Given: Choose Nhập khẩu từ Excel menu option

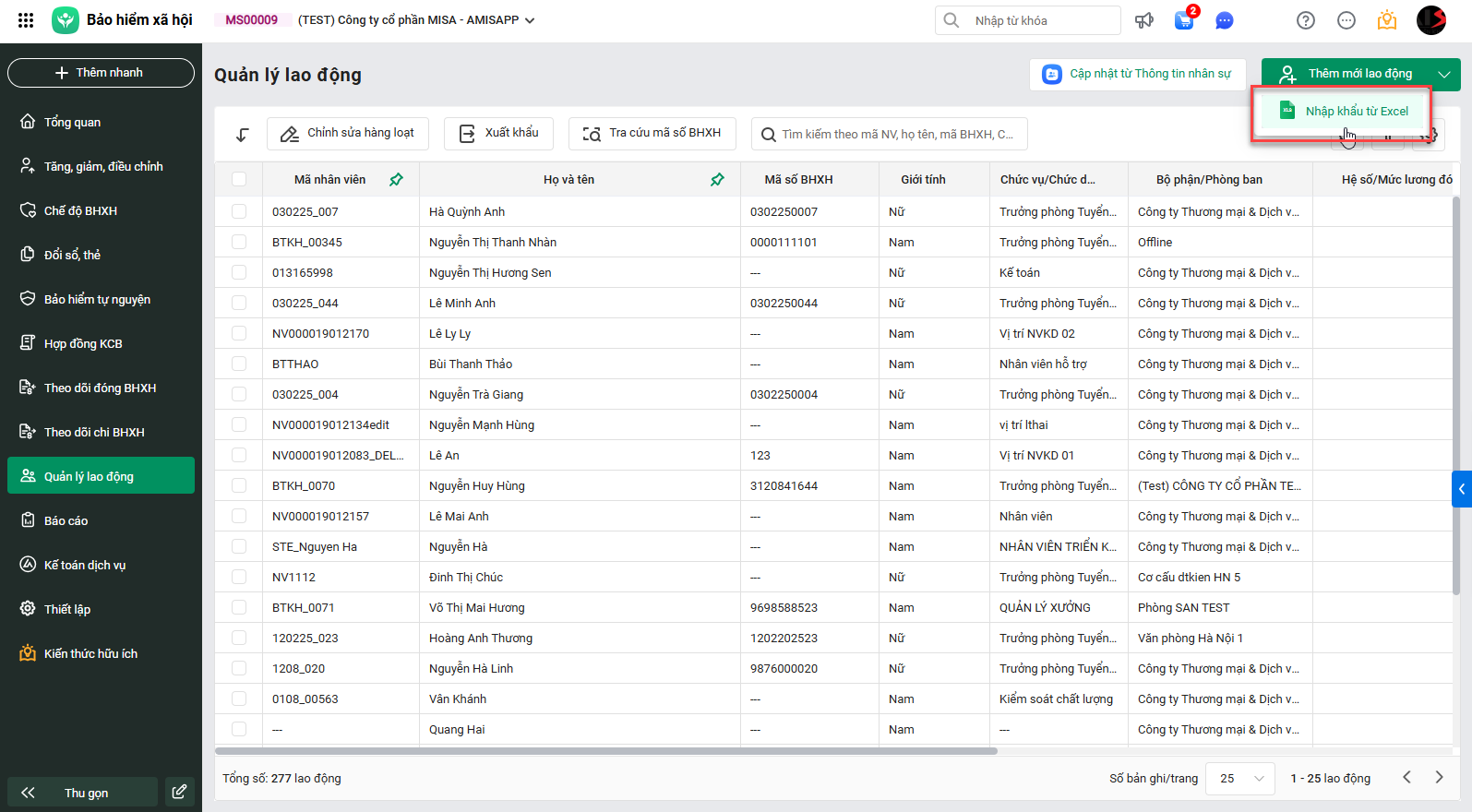Looking at the screenshot, I should click(x=1356, y=112).
